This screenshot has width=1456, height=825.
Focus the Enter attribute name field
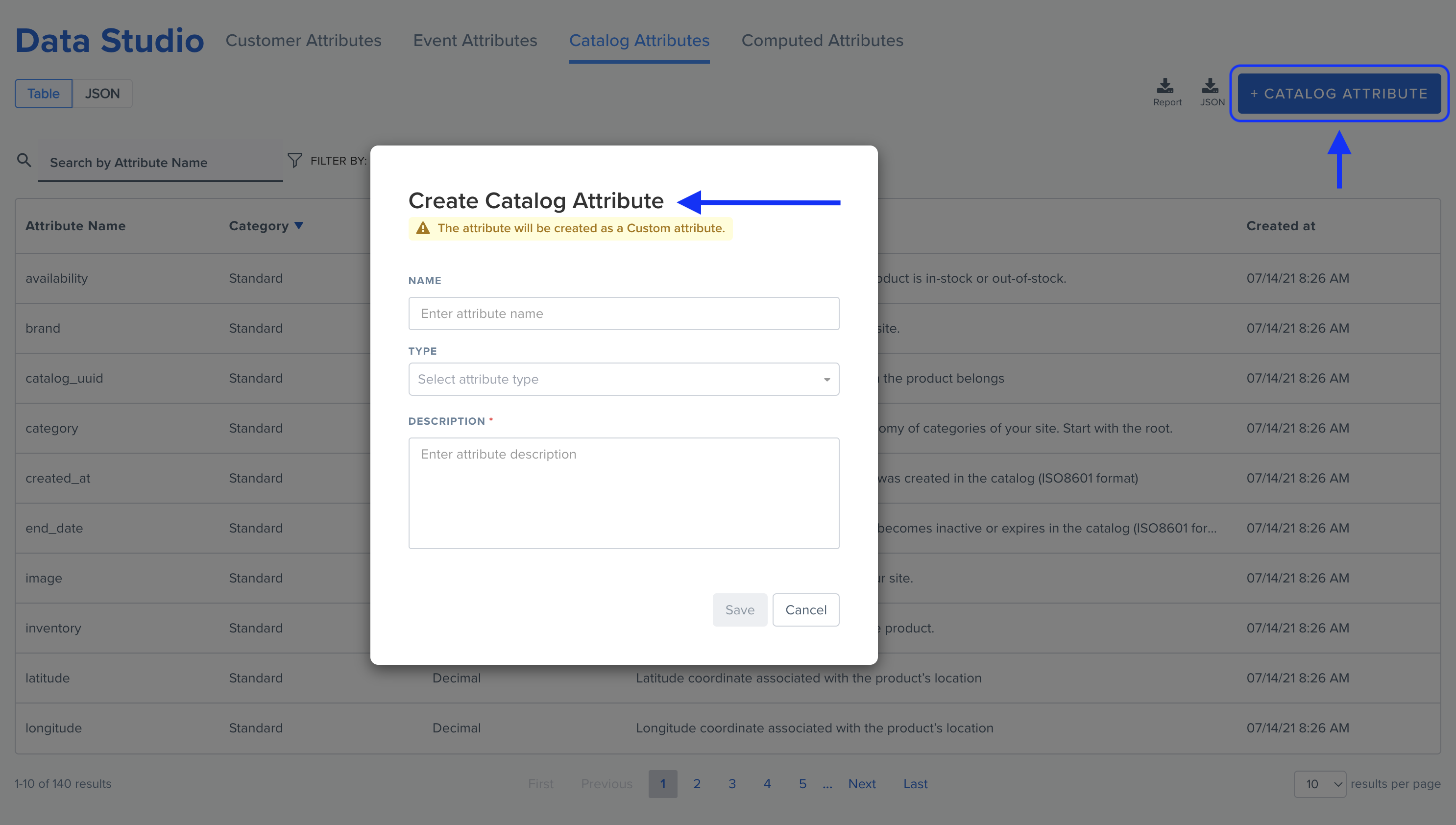point(624,314)
